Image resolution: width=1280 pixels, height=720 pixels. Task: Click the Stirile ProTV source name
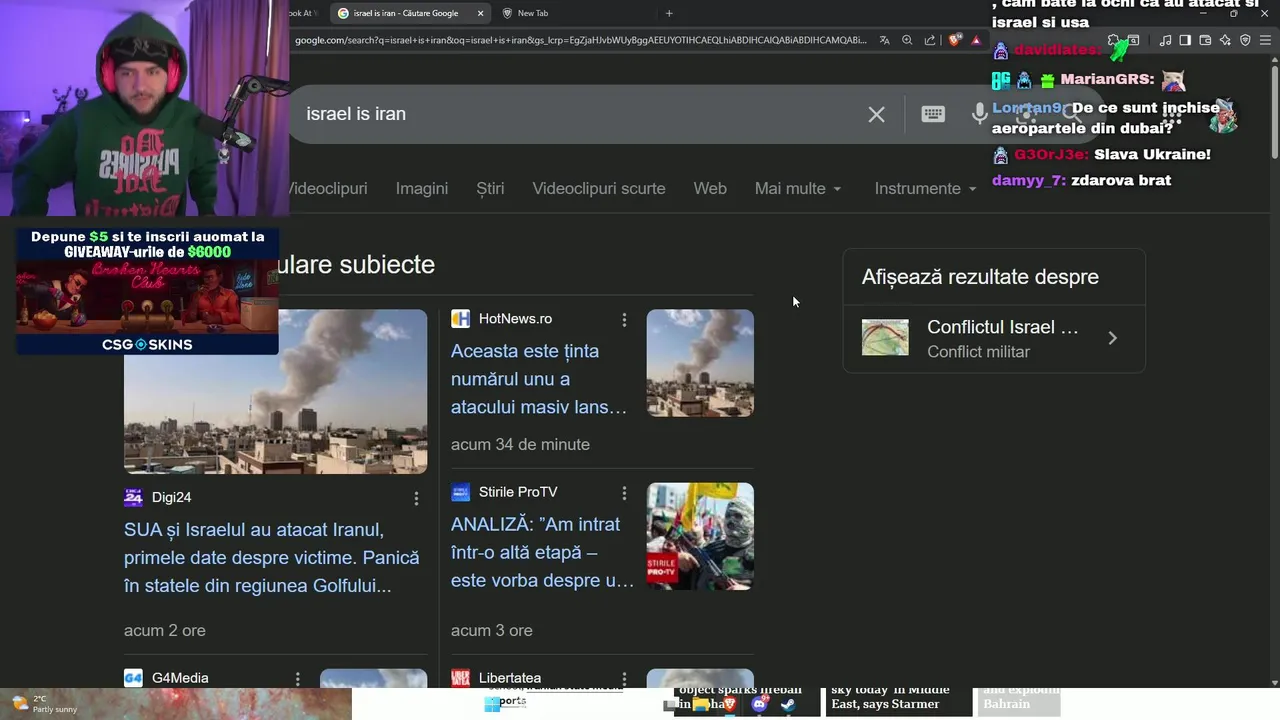tap(518, 492)
